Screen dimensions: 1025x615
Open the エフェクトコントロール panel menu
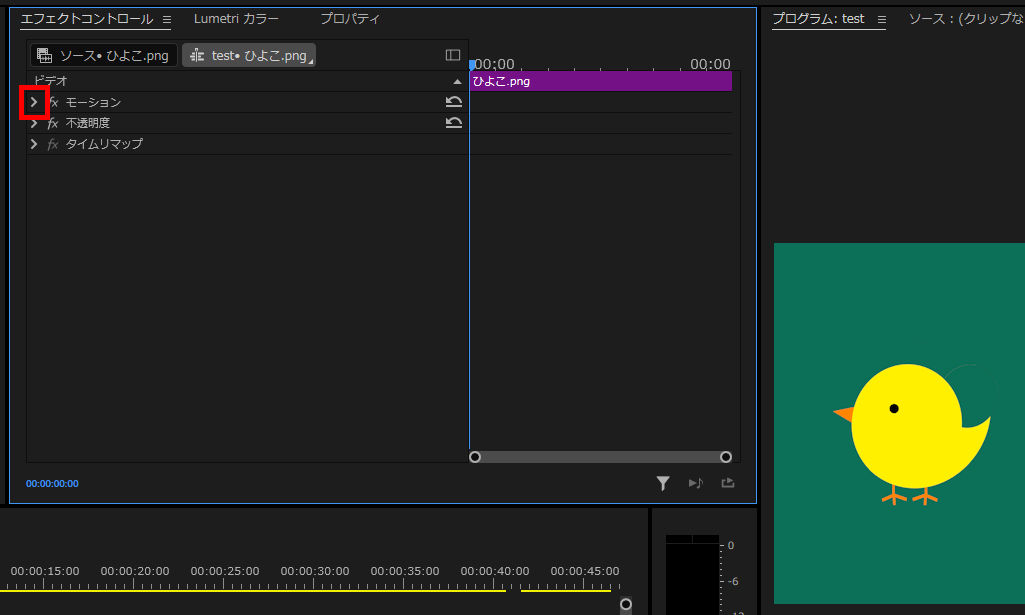point(167,20)
